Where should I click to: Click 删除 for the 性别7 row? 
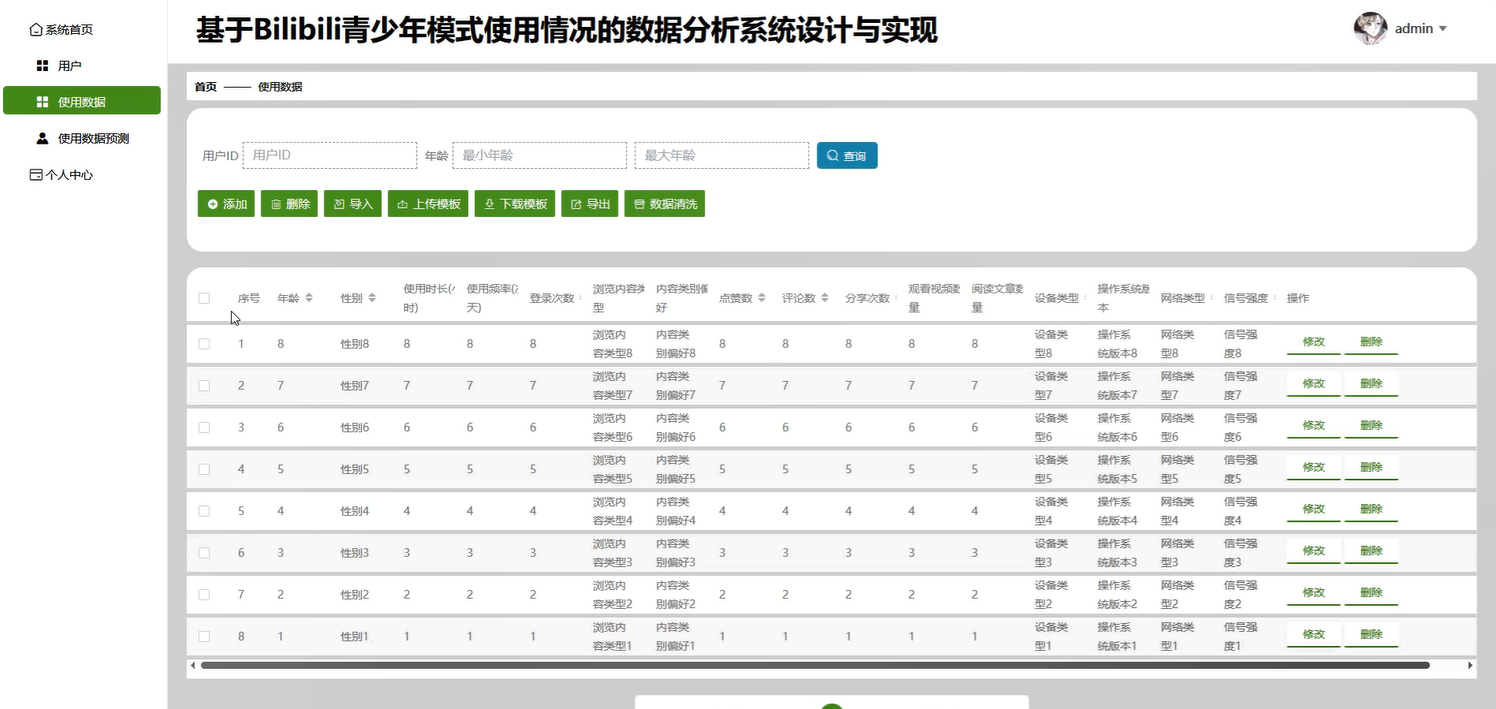[x=1371, y=384]
